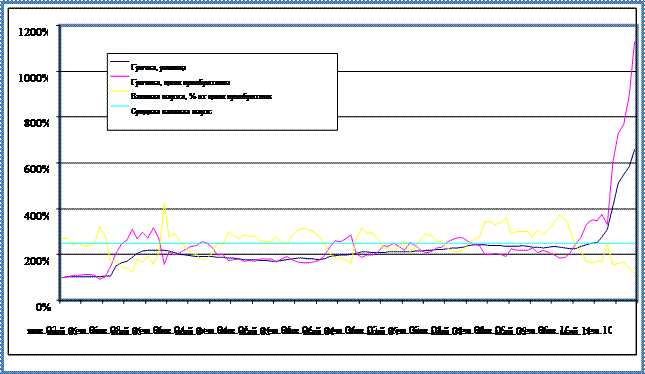Select the yellow legend line sample

[x=120, y=91]
